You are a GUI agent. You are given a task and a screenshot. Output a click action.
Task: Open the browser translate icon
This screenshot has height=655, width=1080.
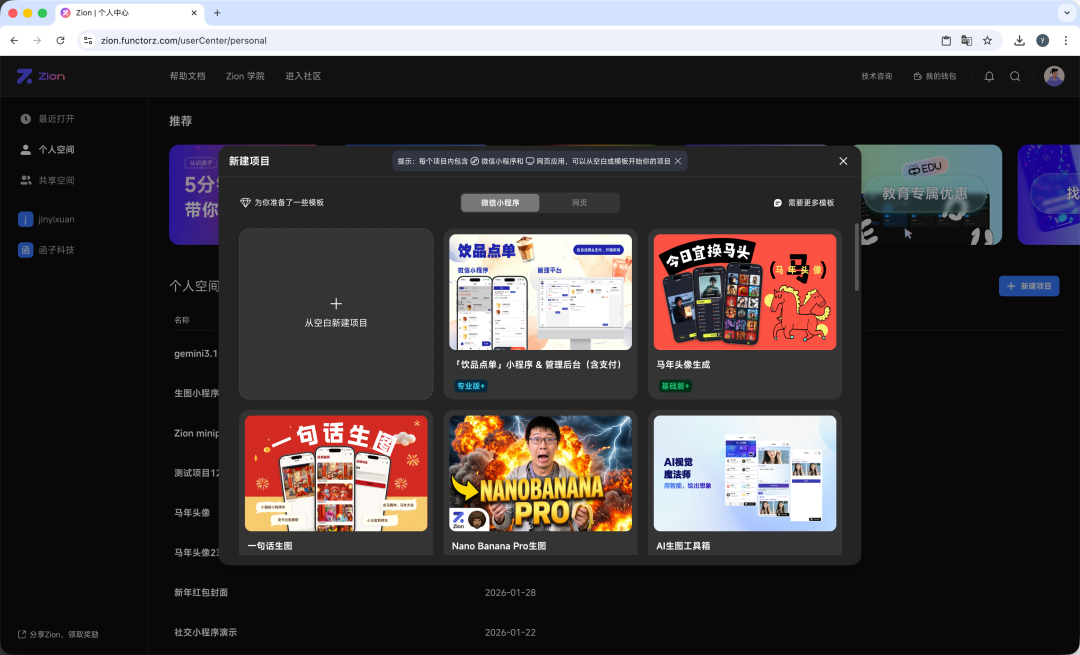tap(966, 41)
